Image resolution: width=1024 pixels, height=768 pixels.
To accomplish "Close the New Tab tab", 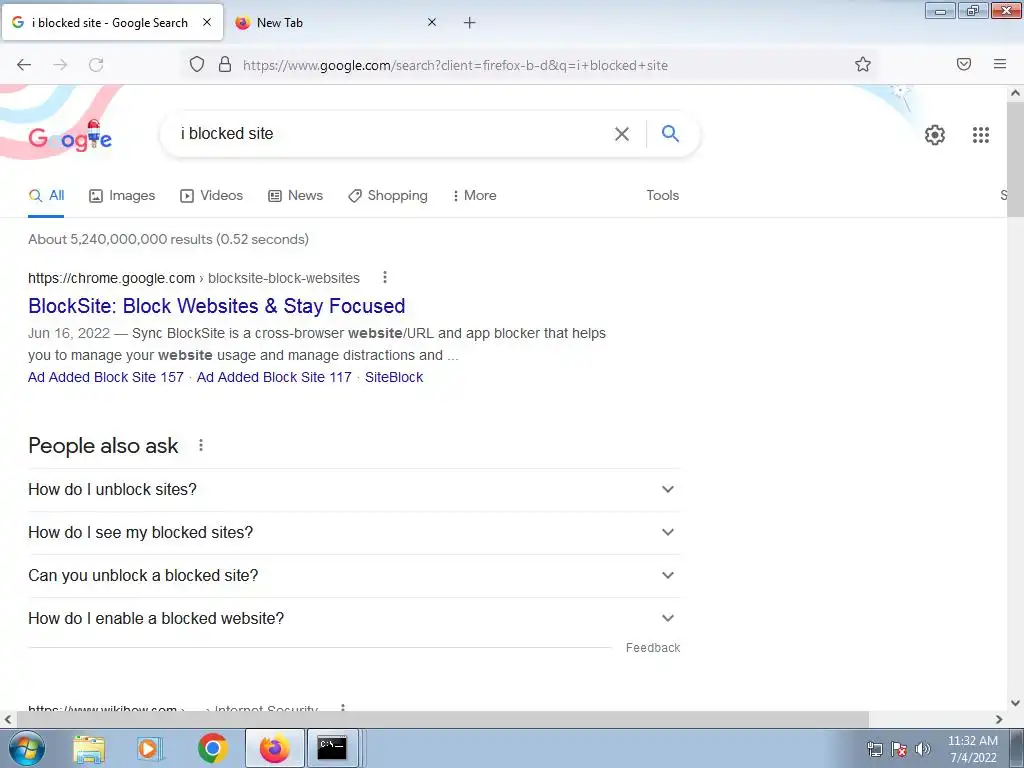I will (x=432, y=22).
